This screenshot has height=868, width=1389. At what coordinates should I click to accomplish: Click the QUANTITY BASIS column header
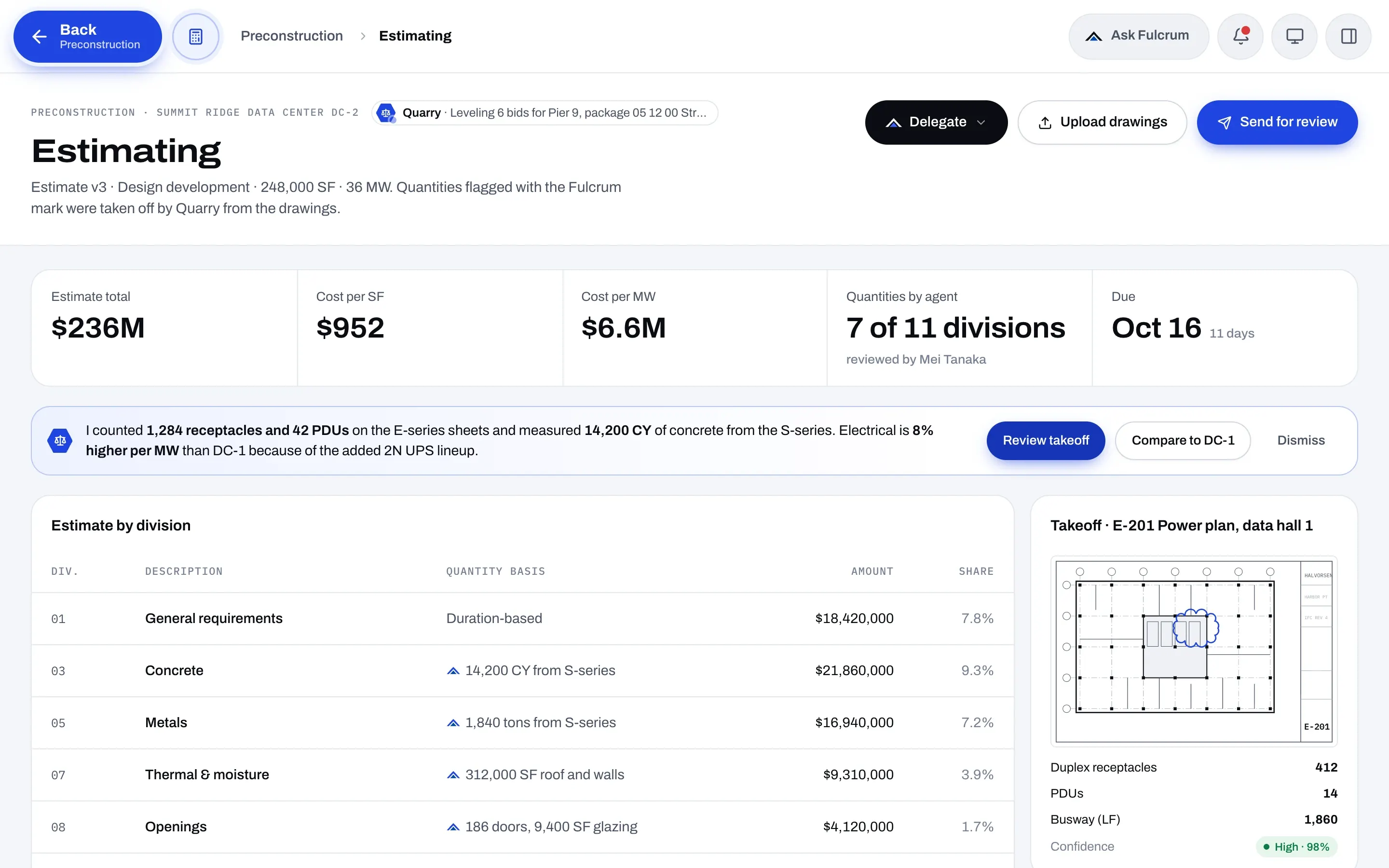click(495, 571)
